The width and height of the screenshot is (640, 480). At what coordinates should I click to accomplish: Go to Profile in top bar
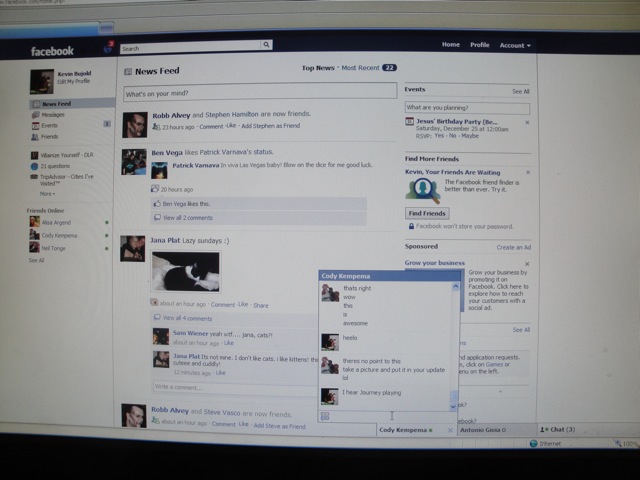(x=480, y=45)
